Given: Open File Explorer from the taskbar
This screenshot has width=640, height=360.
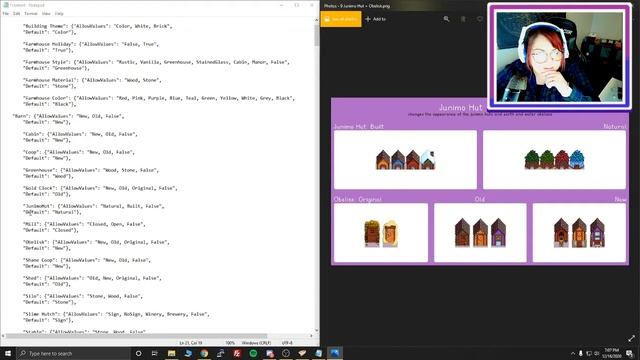Looking at the screenshot, I should 171,353.
